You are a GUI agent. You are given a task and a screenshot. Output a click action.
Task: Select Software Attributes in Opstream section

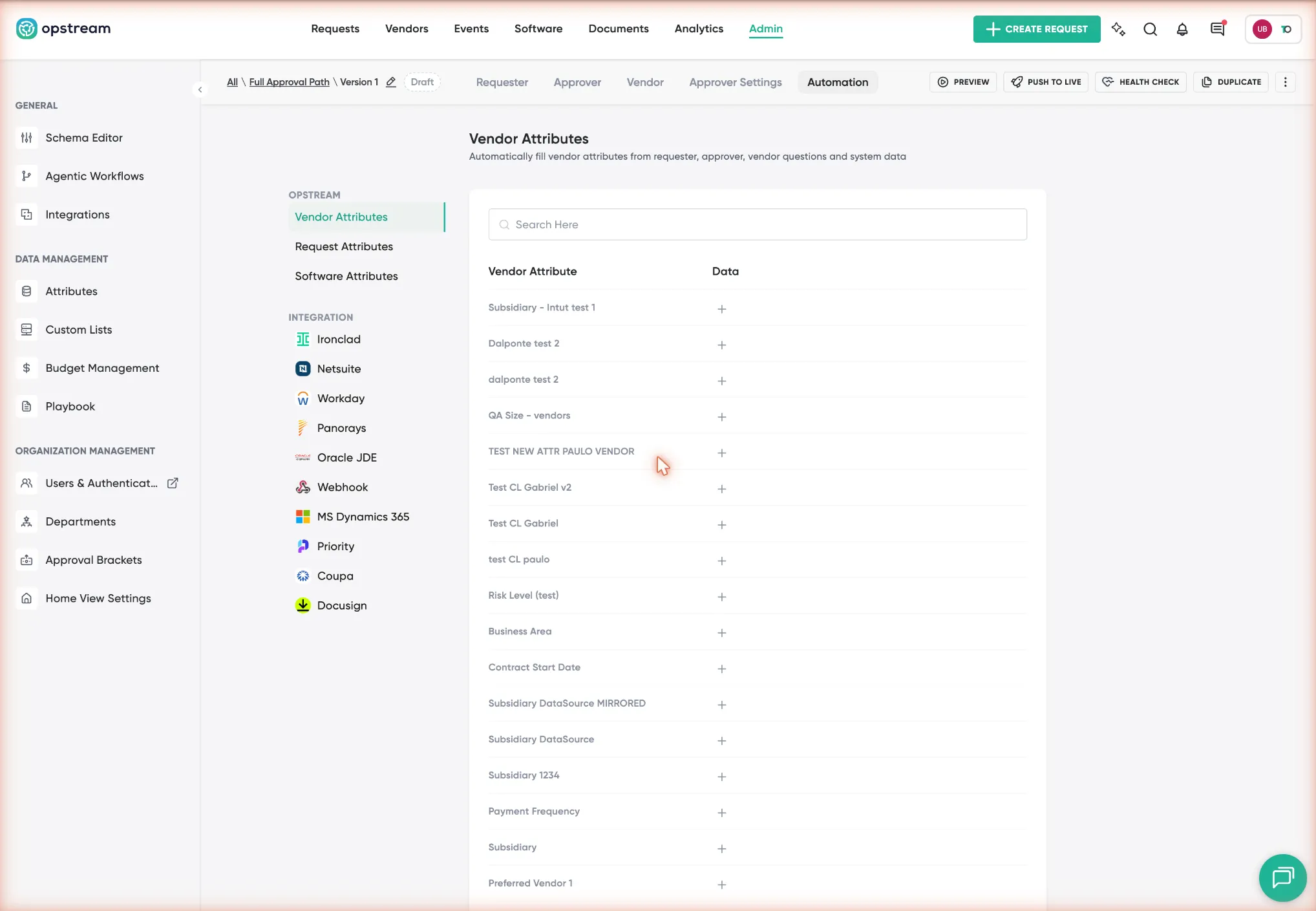tap(346, 276)
